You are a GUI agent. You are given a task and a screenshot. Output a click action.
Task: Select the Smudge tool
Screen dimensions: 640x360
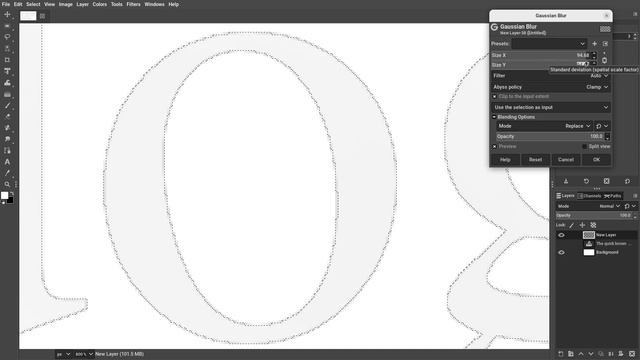(7, 139)
